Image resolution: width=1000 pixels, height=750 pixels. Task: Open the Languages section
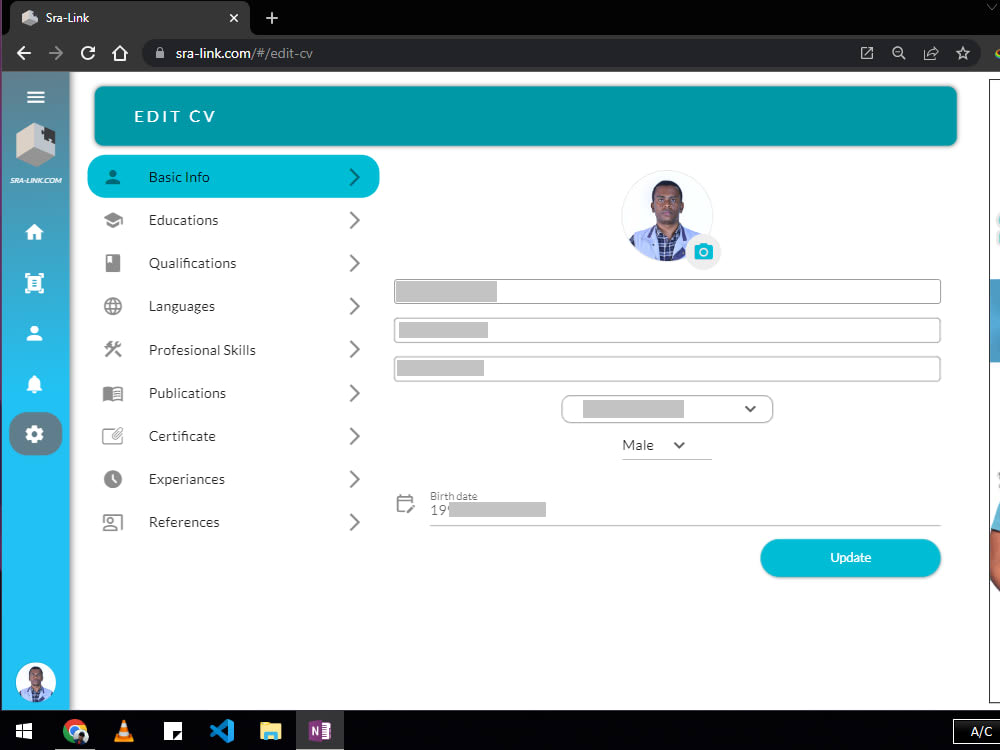click(x=233, y=306)
